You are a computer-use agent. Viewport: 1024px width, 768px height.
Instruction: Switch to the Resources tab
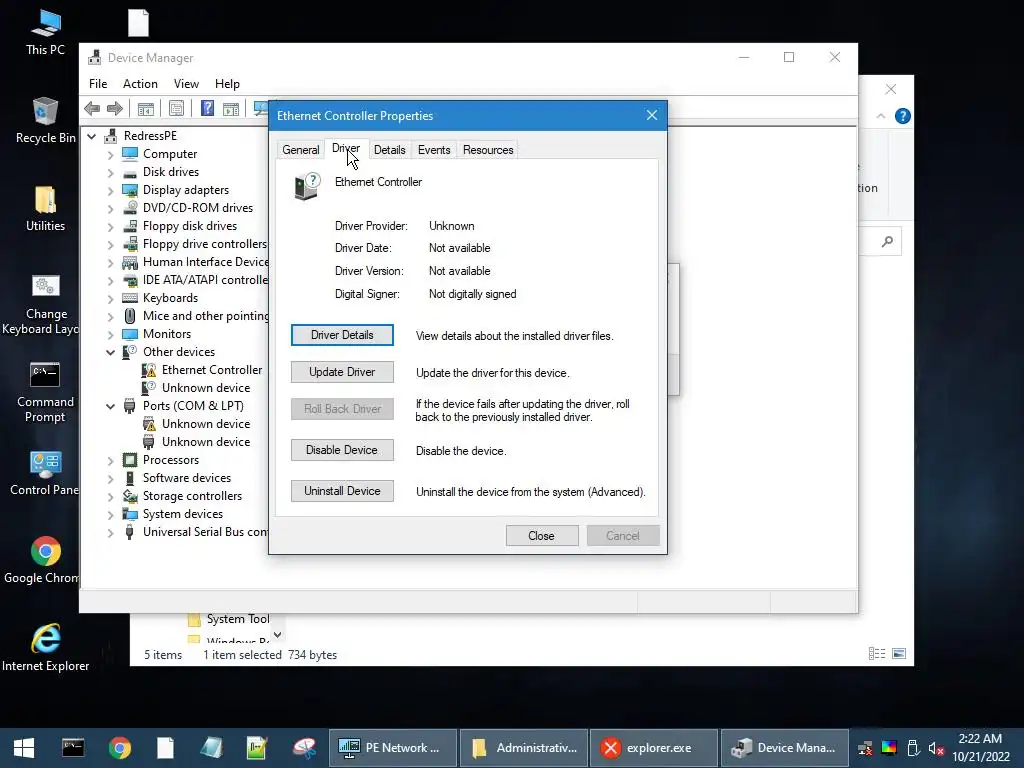tap(488, 150)
